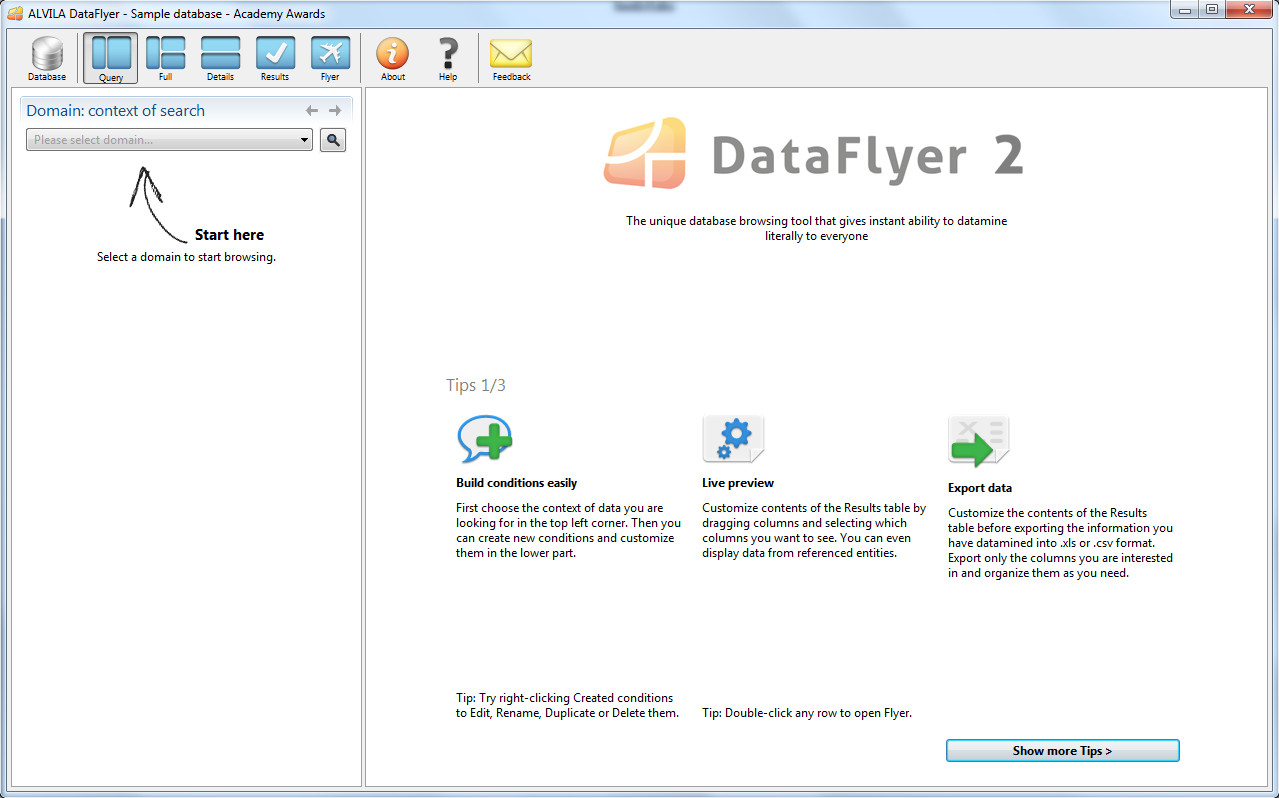
Task: Click the 'Start here' label
Action: point(229,235)
